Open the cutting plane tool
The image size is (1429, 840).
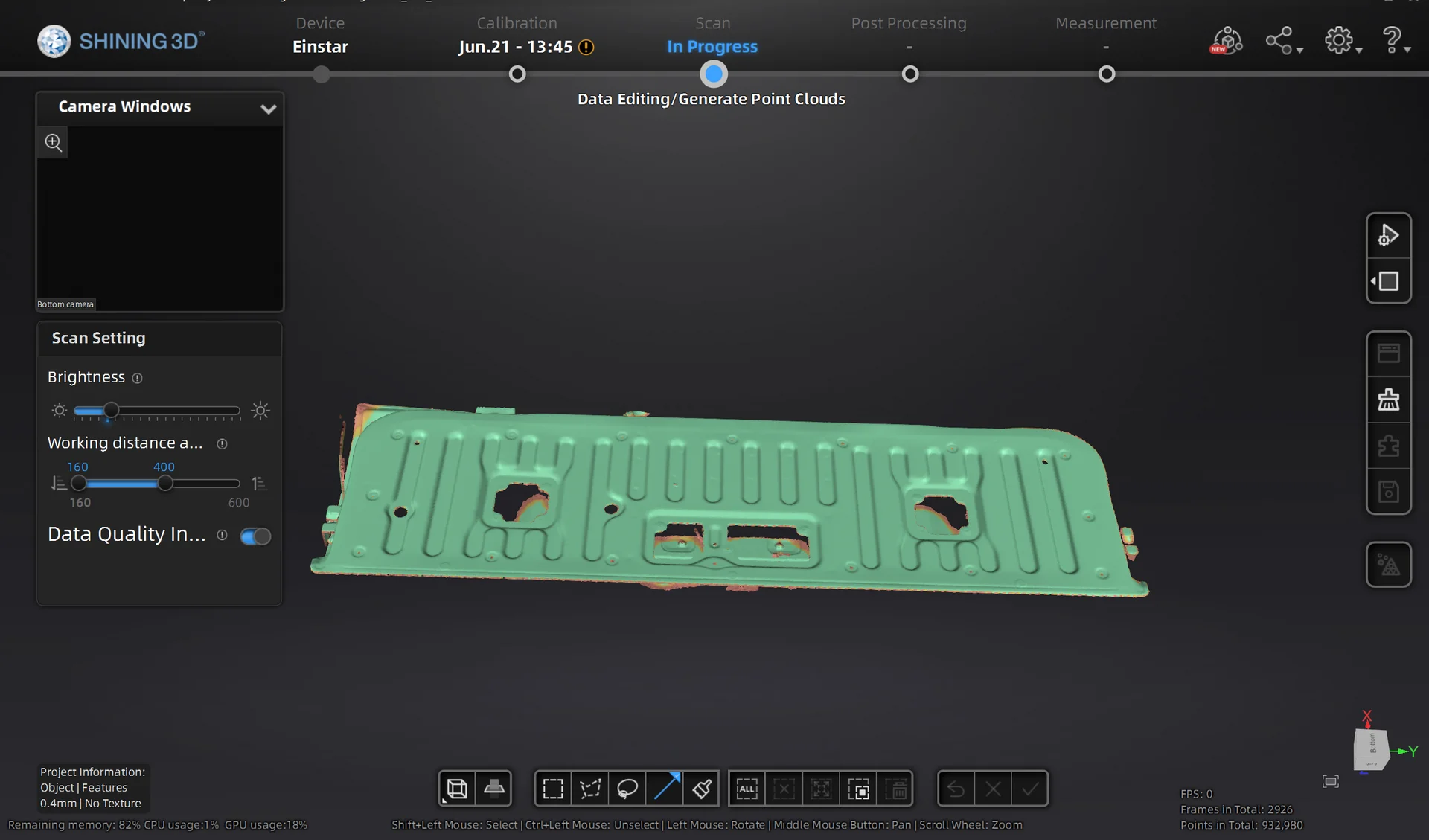coord(494,789)
